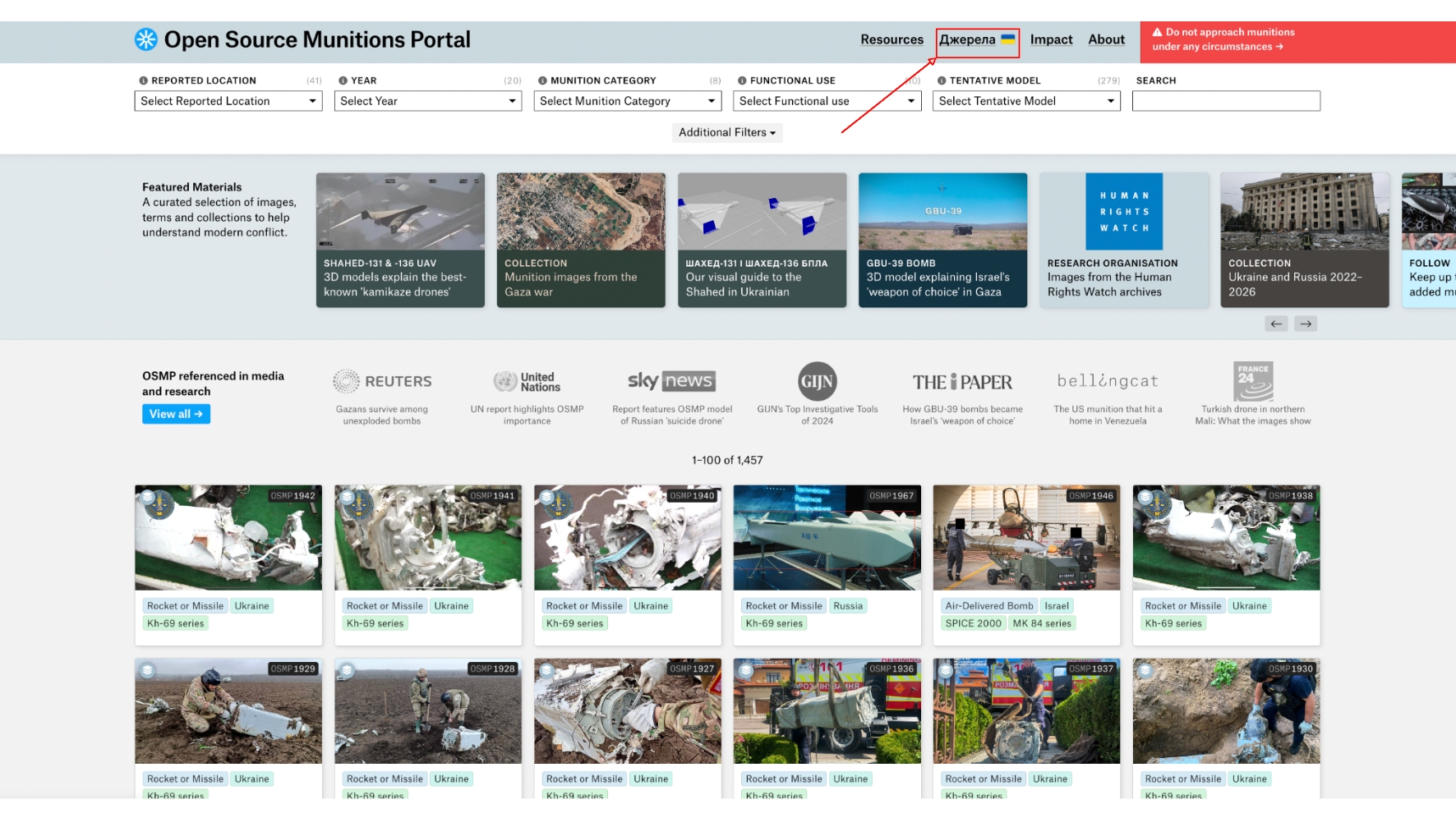Click the info icon beside Reported Location
The image size is (1456, 818).
143,80
